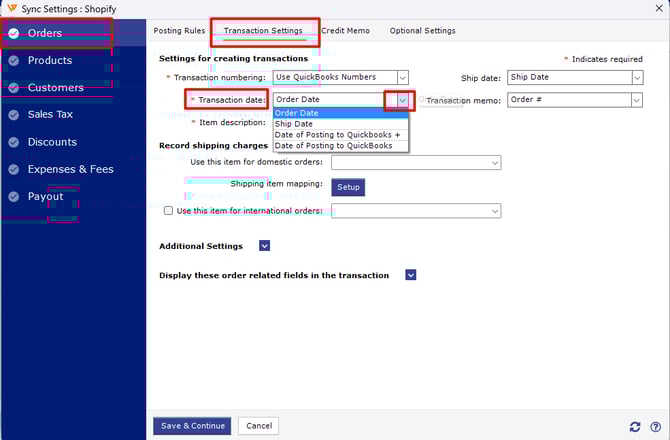Expand the Additional Settings section
This screenshot has width=670, height=440.
pos(264,246)
